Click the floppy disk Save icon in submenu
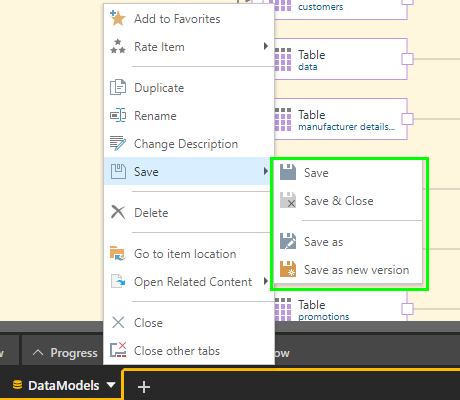Viewport: 460px width, 400px height. [288, 172]
